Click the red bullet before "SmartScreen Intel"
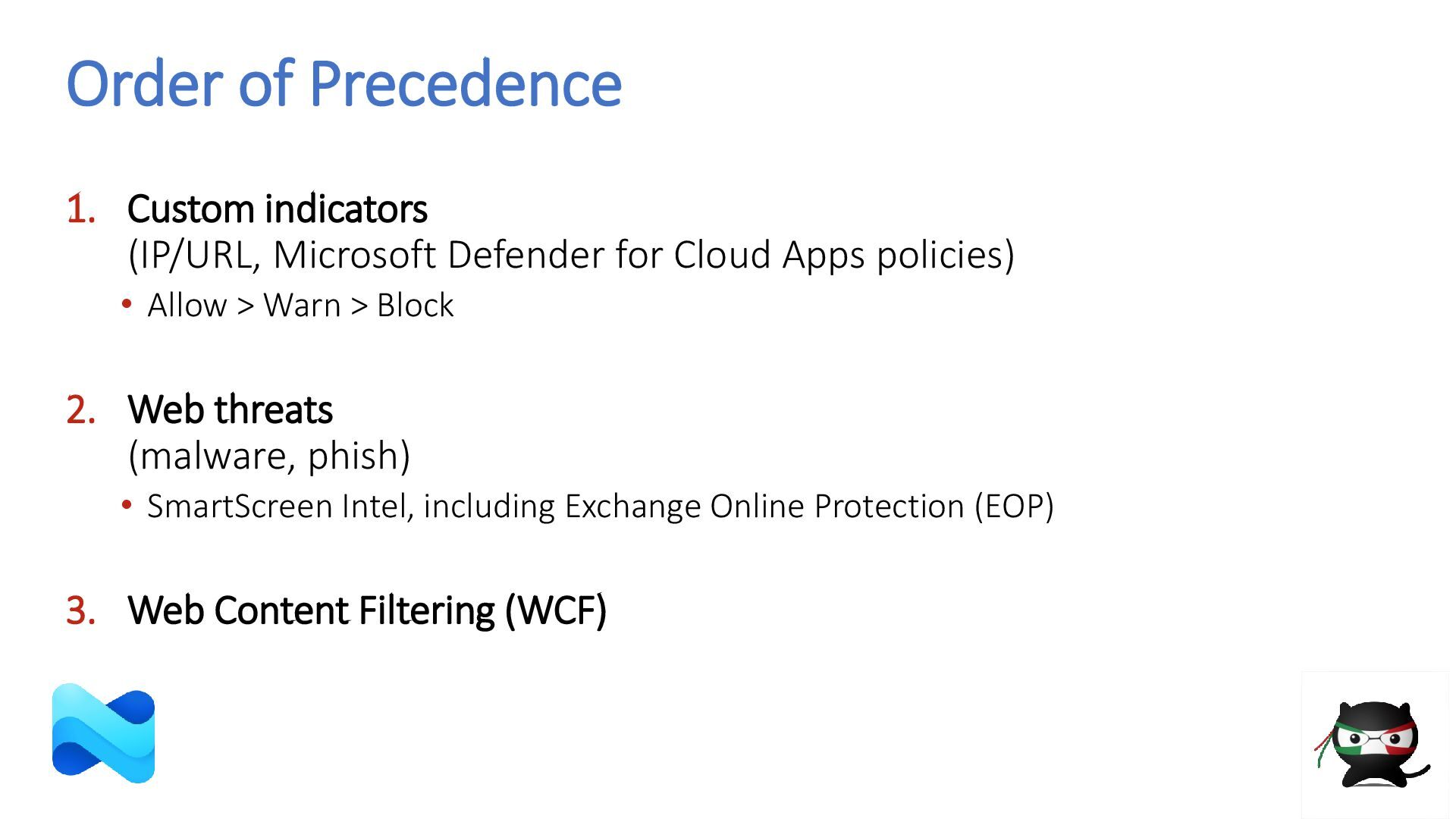 [x=127, y=505]
